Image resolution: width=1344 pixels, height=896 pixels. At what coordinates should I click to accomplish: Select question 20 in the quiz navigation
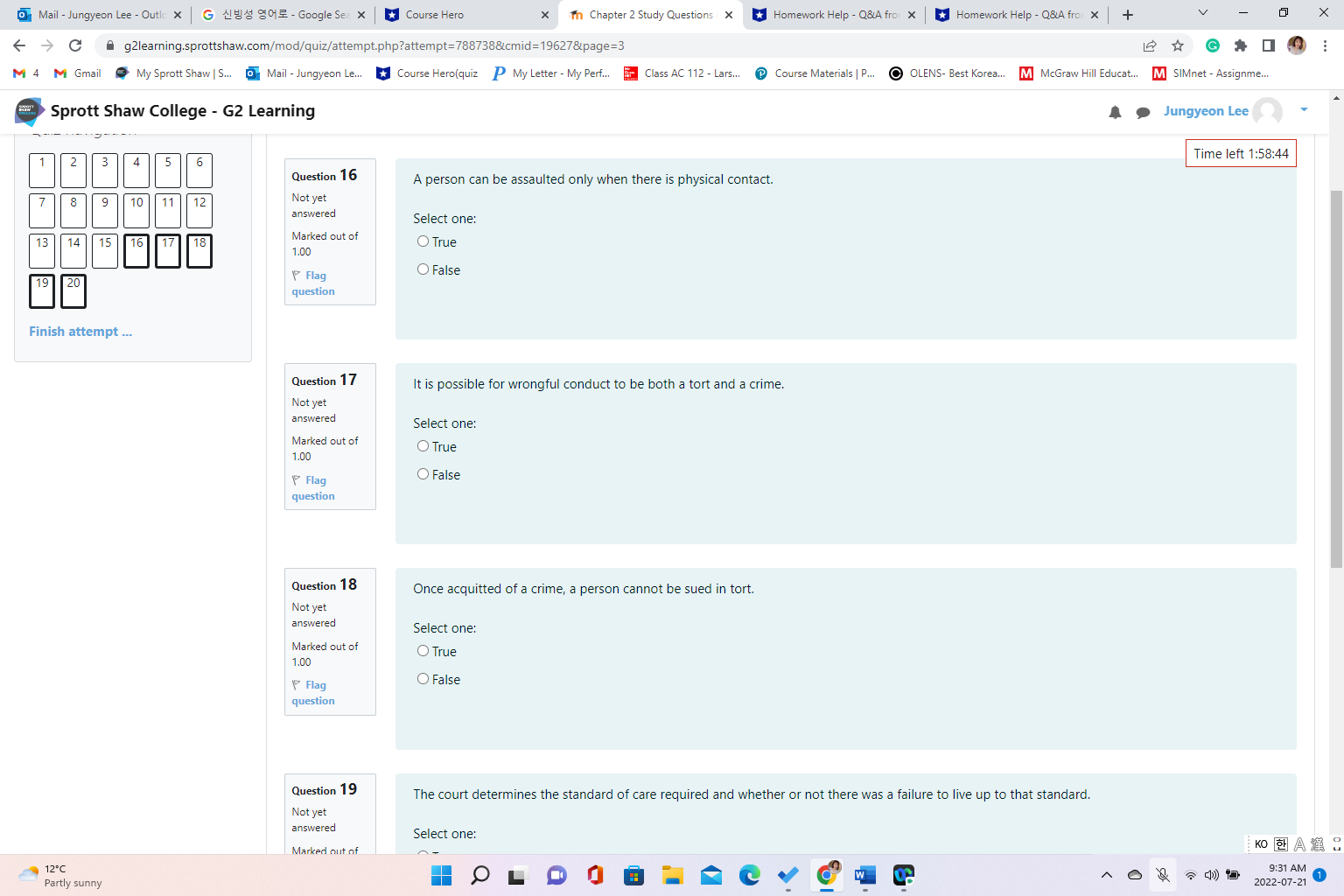coord(73,290)
